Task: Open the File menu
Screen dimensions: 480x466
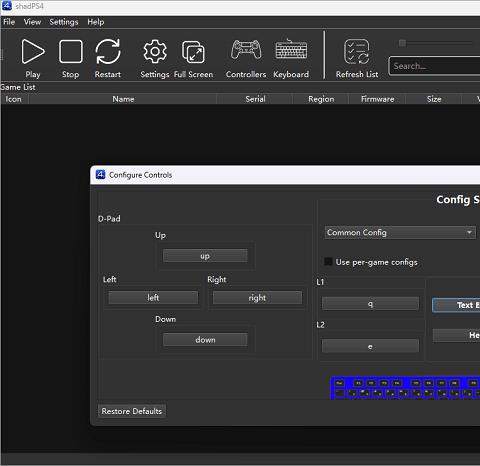Action: pyautogui.click(x=9, y=22)
